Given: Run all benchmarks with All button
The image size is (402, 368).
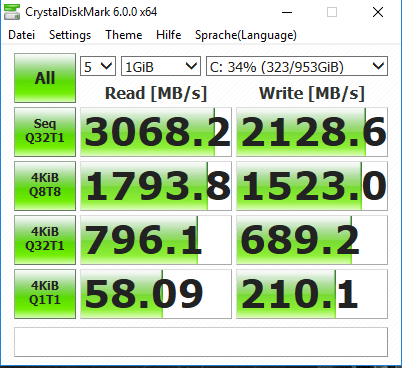Looking at the screenshot, I should point(45,78).
